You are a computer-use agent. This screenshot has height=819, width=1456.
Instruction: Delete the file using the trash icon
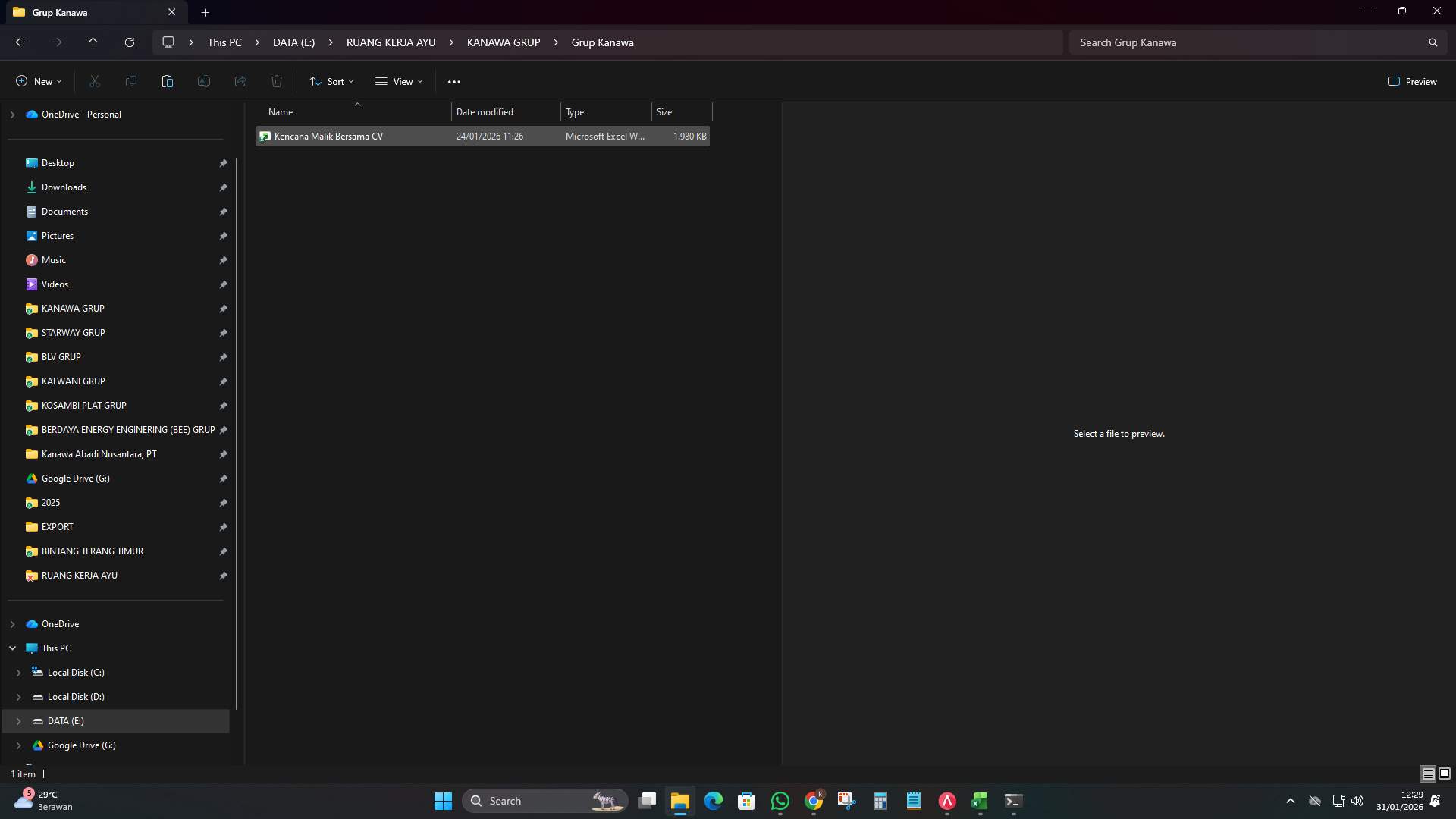[x=276, y=81]
